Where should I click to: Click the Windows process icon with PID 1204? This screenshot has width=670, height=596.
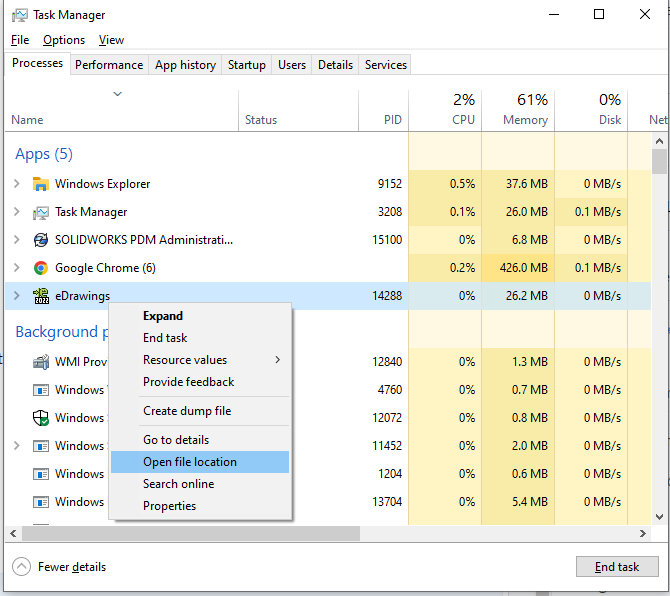41,474
